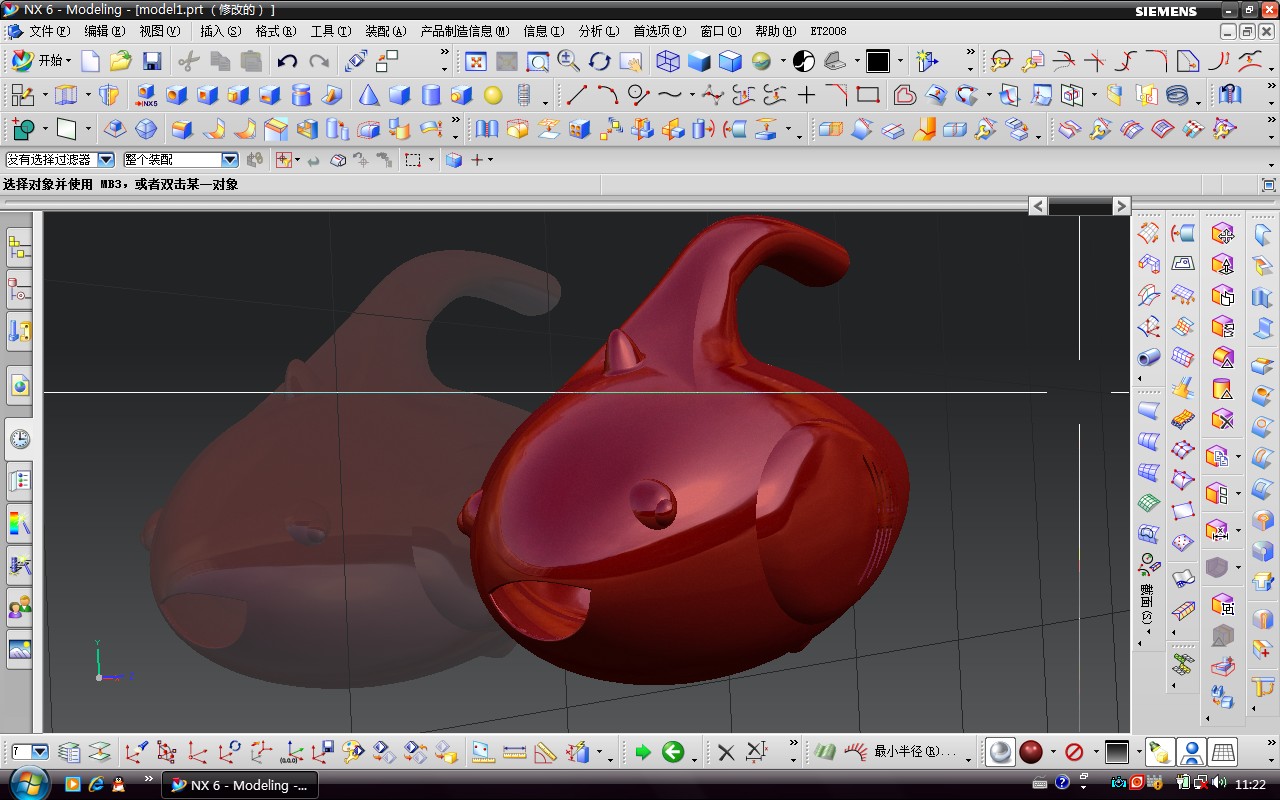Click the green back arrow icon
Image resolution: width=1280 pixels, height=800 pixels.
(673, 752)
